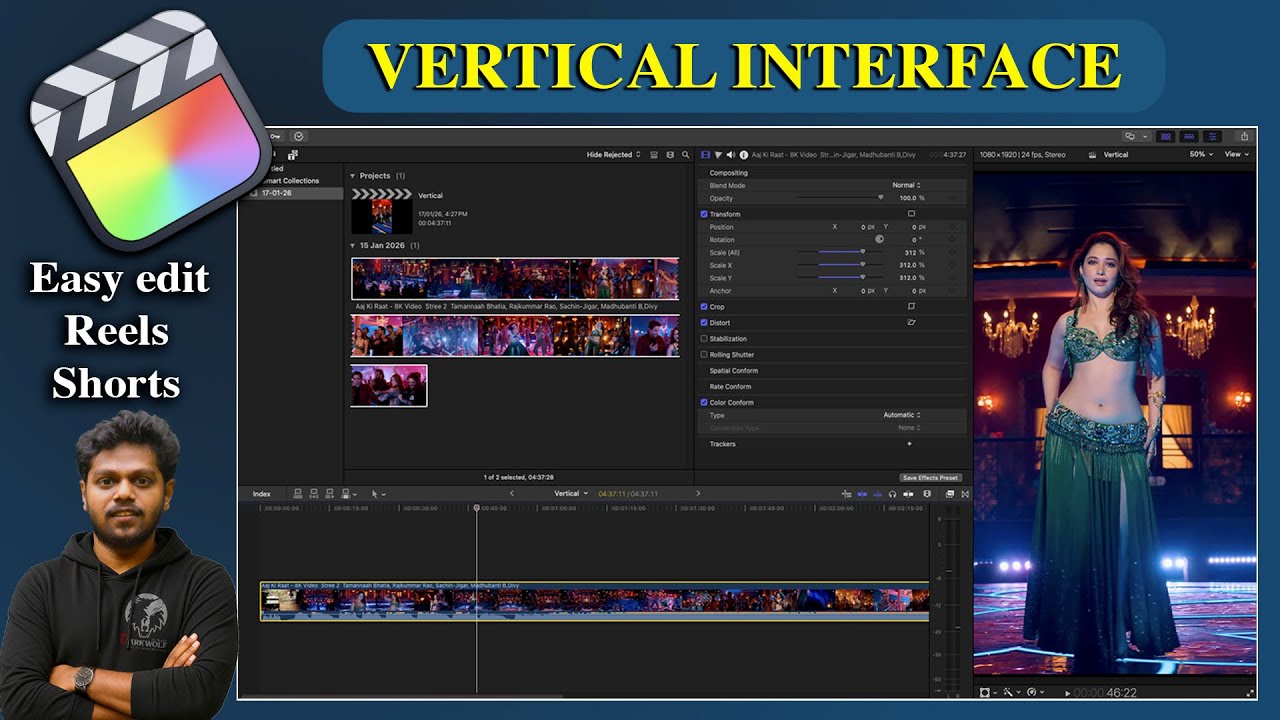Open the select tool arrow dropdown
Image resolution: width=1280 pixels, height=720 pixels.
click(379, 494)
